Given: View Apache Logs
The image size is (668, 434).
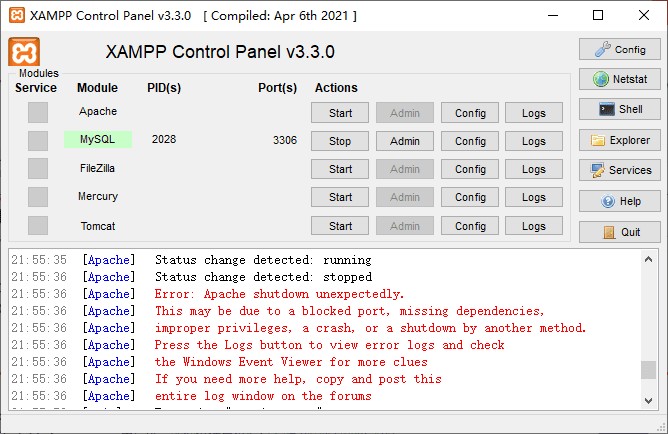Looking at the screenshot, I should [x=534, y=113].
